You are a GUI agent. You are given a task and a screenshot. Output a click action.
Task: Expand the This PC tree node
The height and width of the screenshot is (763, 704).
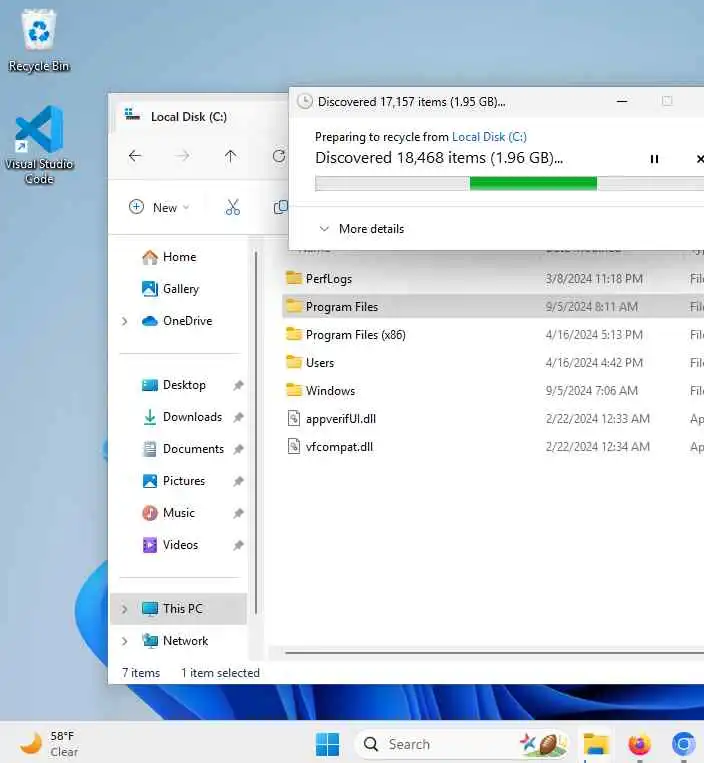pyautogui.click(x=125, y=609)
